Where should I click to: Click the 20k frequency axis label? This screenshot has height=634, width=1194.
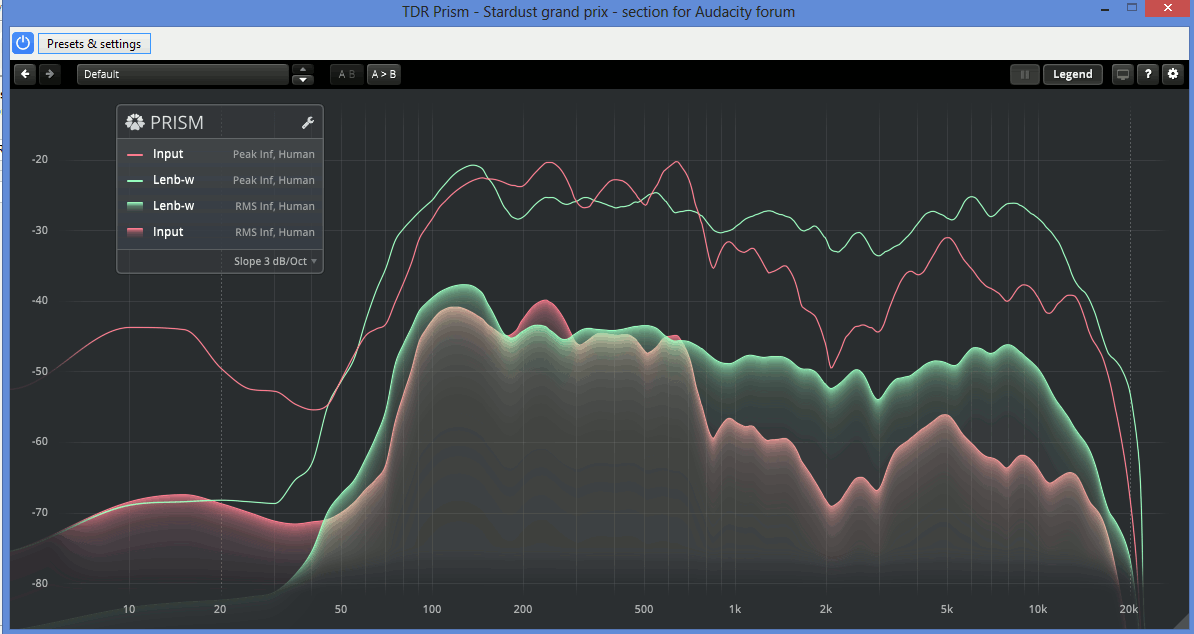point(1129,609)
